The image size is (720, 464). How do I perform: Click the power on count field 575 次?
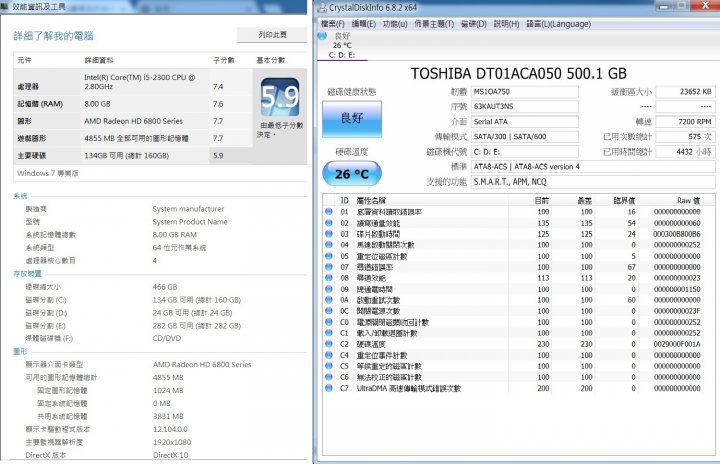(685, 136)
